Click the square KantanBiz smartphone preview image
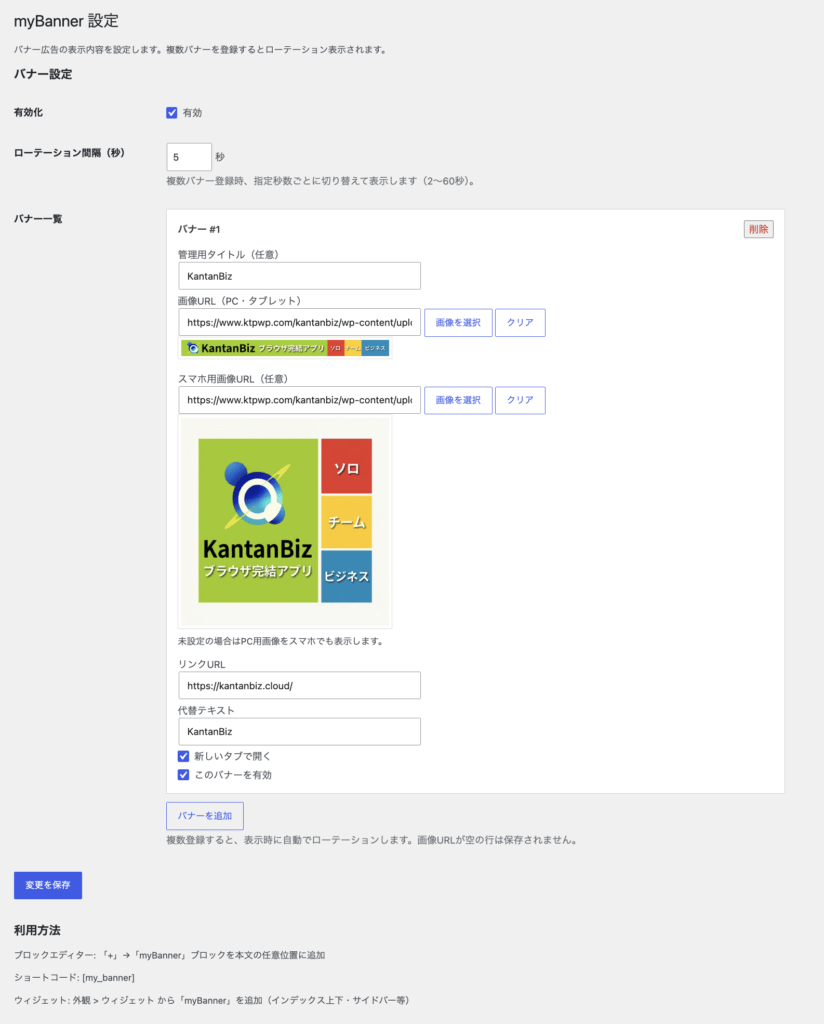The height and width of the screenshot is (1024, 824). [285, 520]
